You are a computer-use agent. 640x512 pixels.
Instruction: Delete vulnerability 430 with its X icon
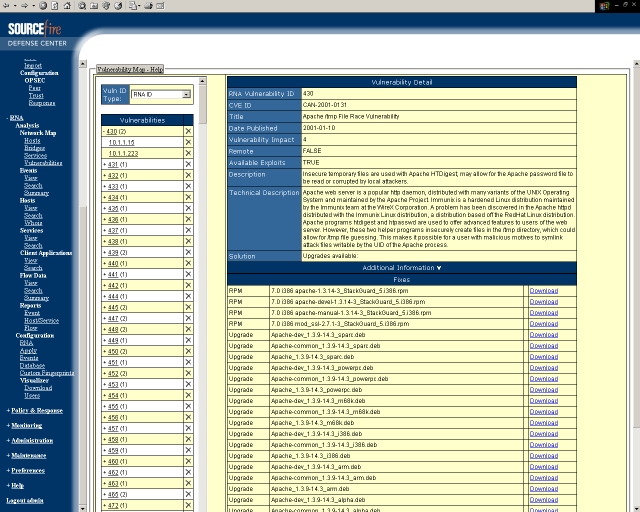(x=188, y=131)
